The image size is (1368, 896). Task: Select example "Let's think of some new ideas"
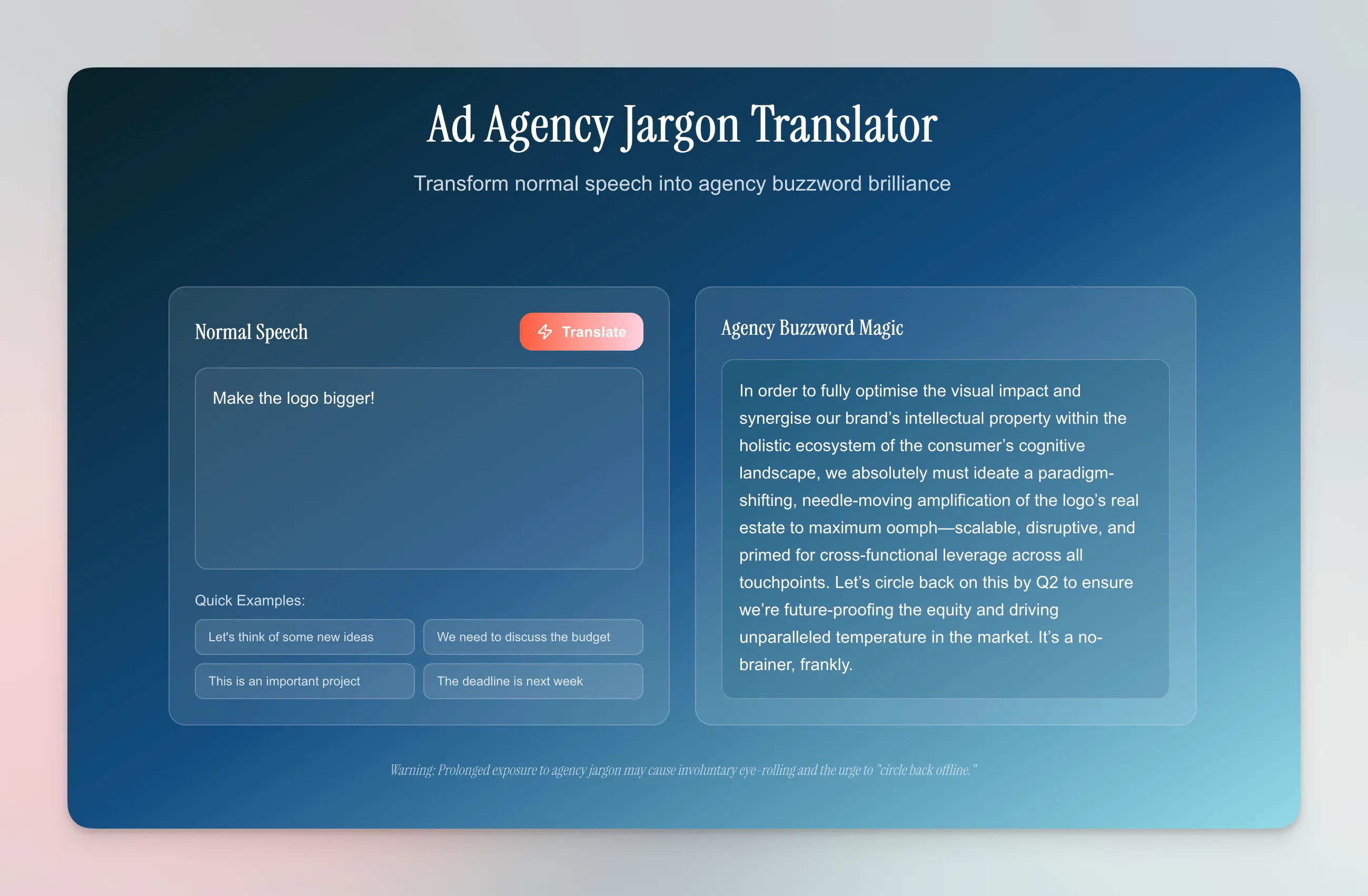(305, 637)
